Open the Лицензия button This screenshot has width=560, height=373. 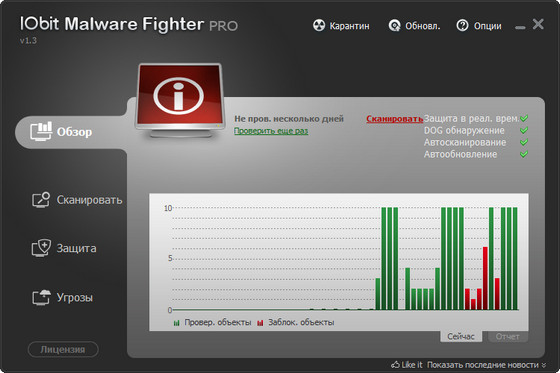coord(63,349)
